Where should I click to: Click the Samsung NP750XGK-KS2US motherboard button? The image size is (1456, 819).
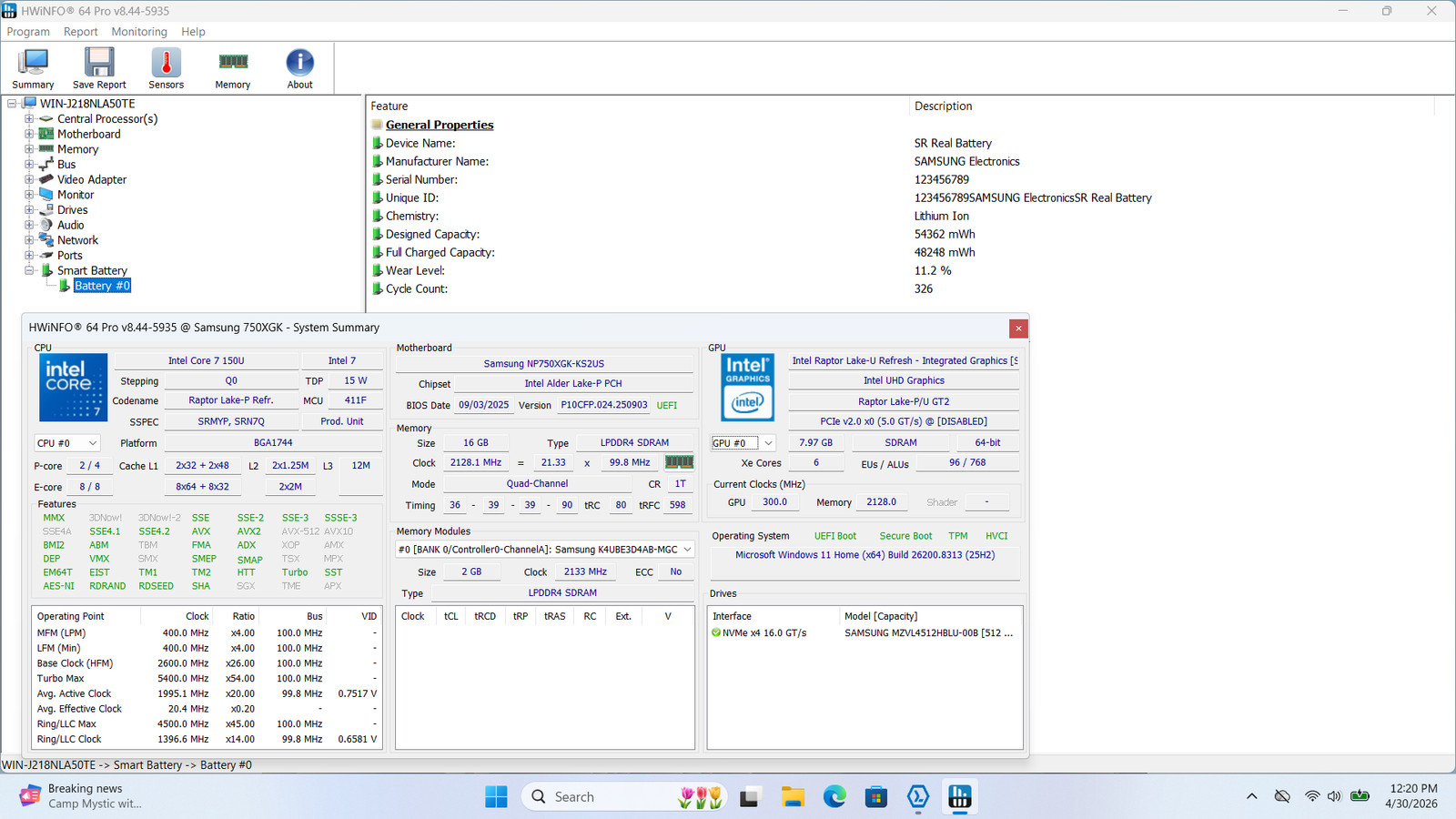pos(544,363)
